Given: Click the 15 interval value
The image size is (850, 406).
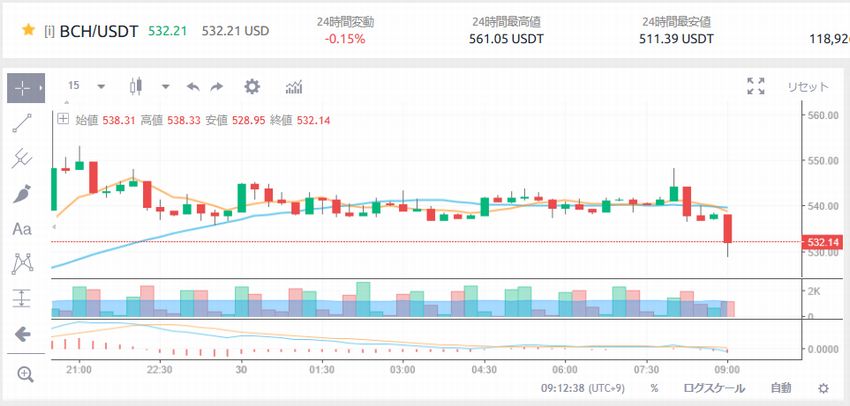Looking at the screenshot, I should 74,86.
